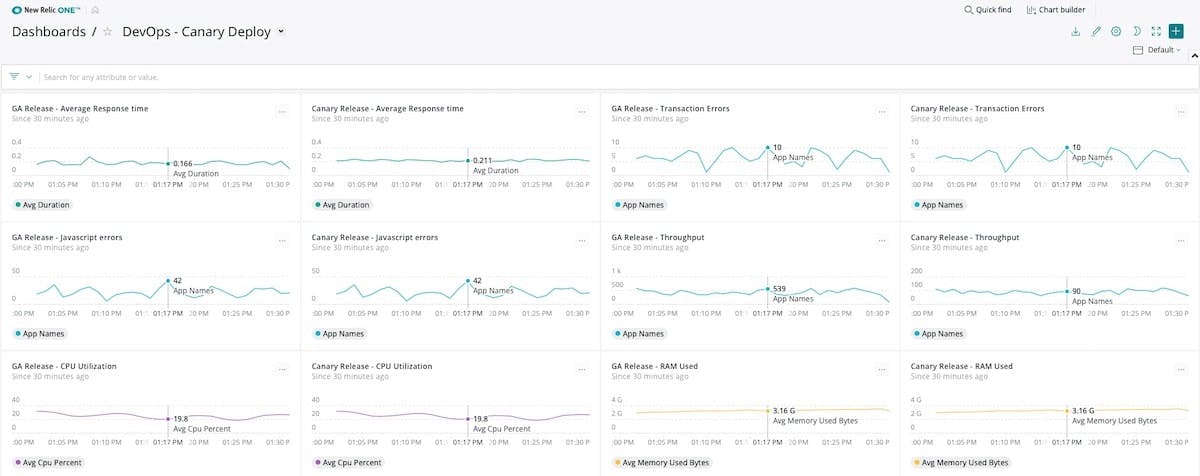This screenshot has height=476, width=1200.
Task: Download the dashboard via export icon
Action: coord(1076,31)
